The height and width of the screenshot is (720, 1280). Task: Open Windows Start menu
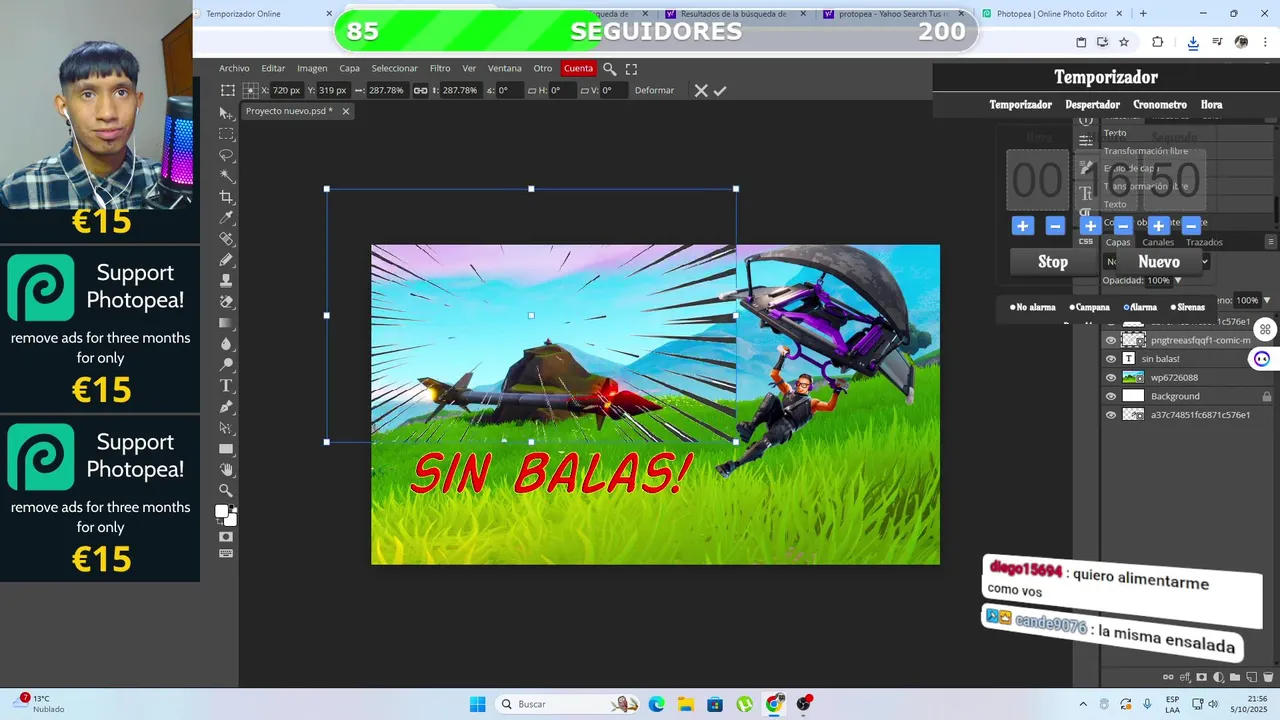tap(478, 704)
